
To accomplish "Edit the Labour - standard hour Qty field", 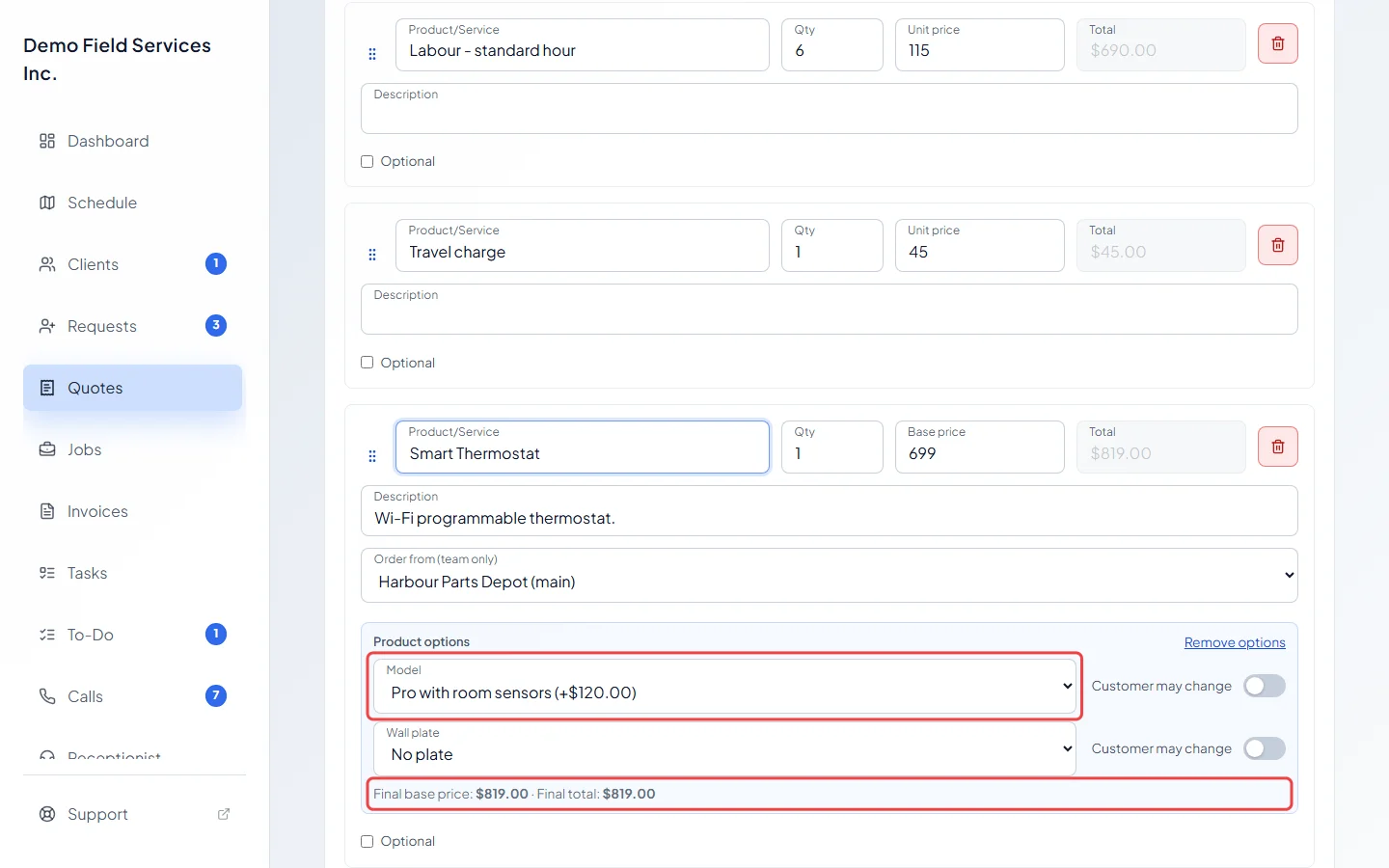I will point(832,44).
